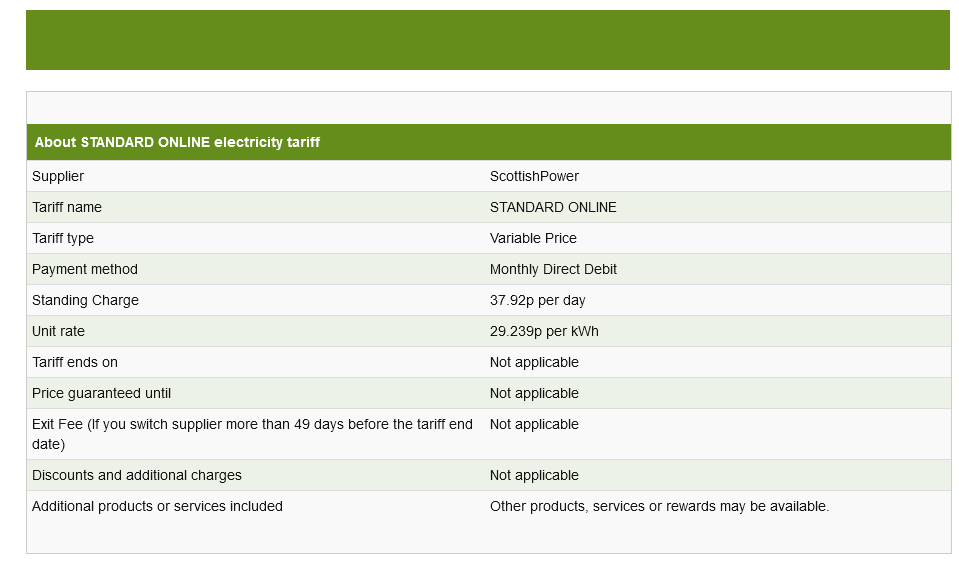Screen dimensions: 959x567
Task: Select the STANDARD ONLINE tariff name value
Action: [x=553, y=207]
